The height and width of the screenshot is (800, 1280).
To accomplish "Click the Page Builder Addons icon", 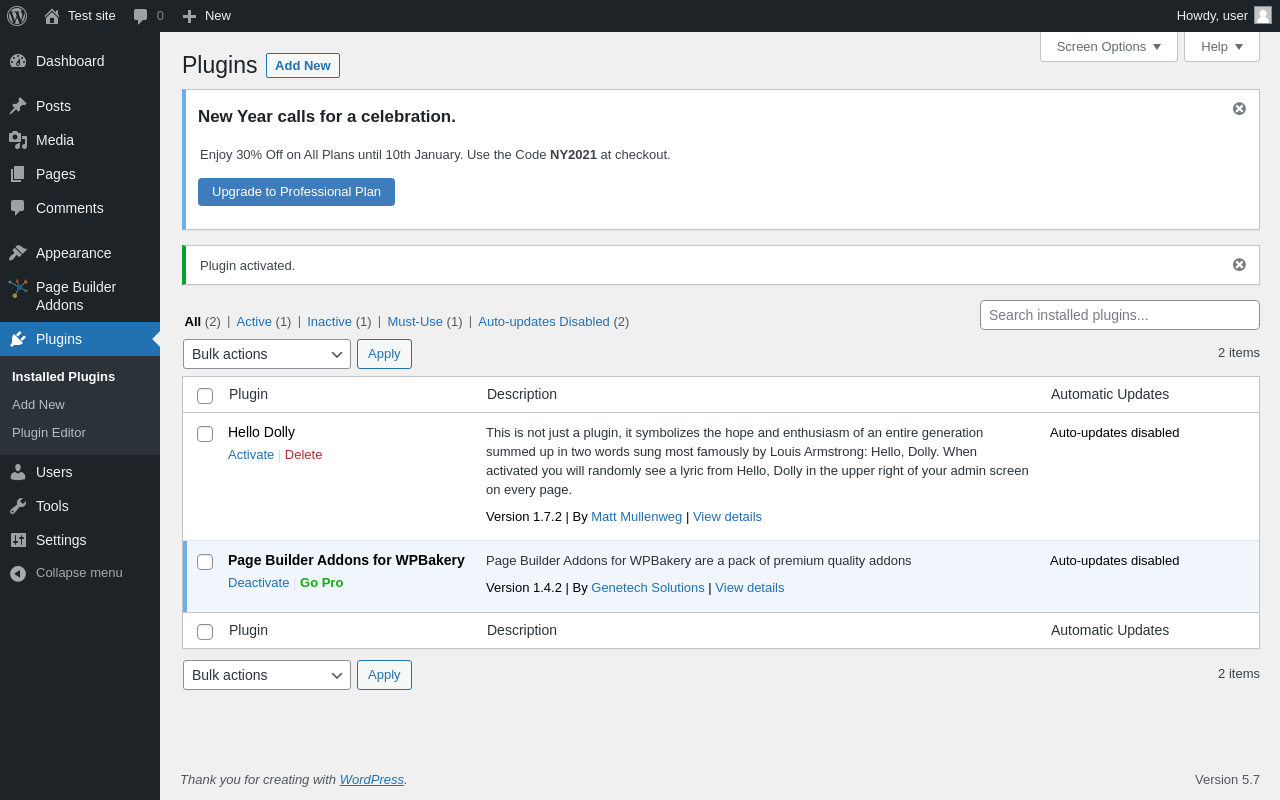I will [x=18, y=288].
